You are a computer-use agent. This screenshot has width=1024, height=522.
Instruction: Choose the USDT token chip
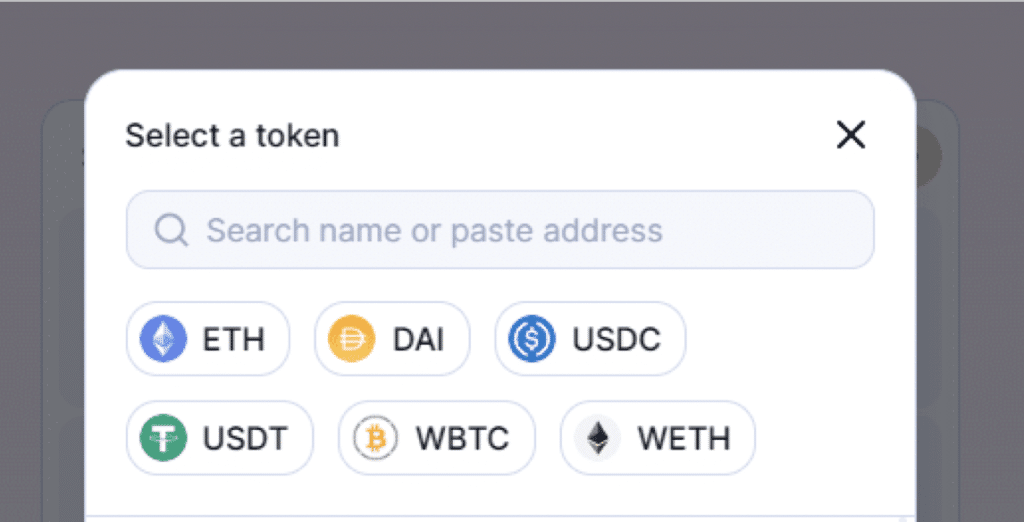click(x=220, y=438)
